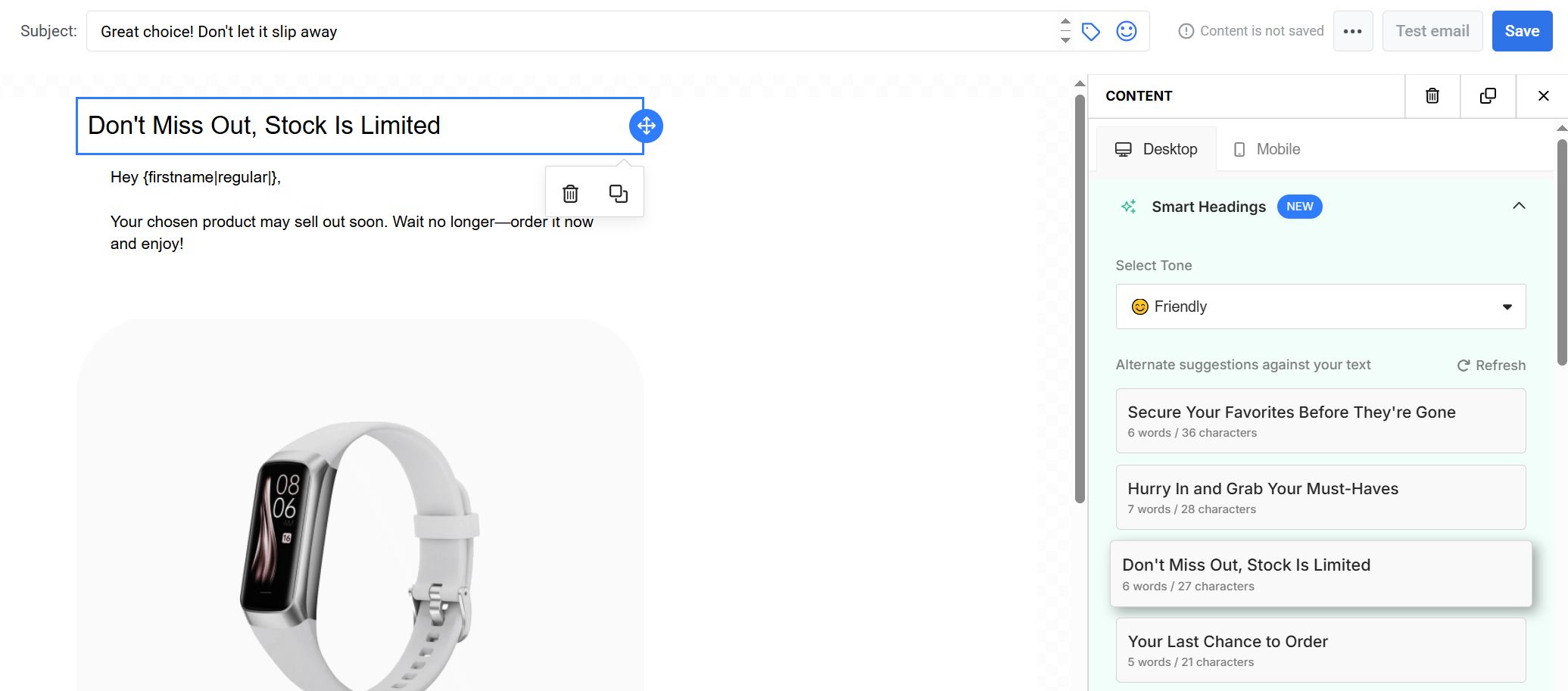Delete the block using CONTENT panel trash icon

(1432, 96)
